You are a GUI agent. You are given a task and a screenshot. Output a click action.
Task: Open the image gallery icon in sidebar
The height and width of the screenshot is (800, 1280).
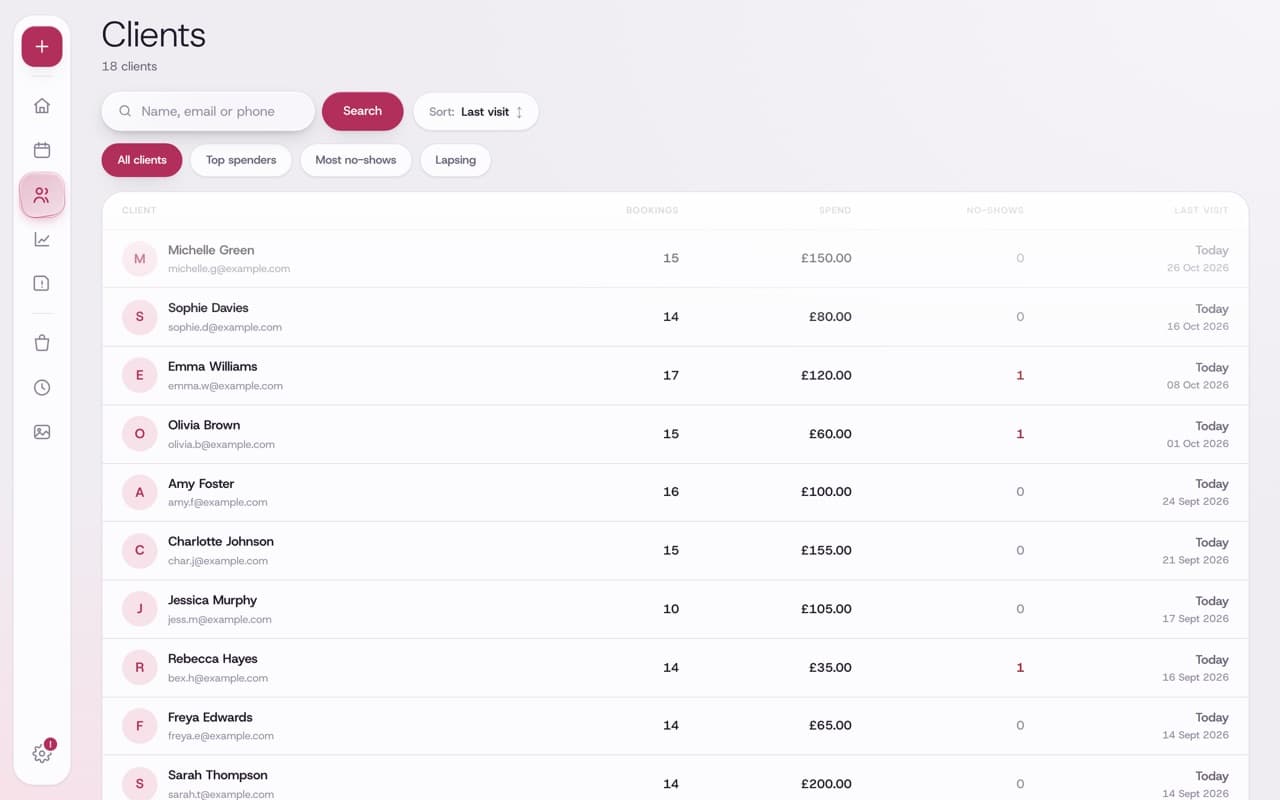[42, 432]
